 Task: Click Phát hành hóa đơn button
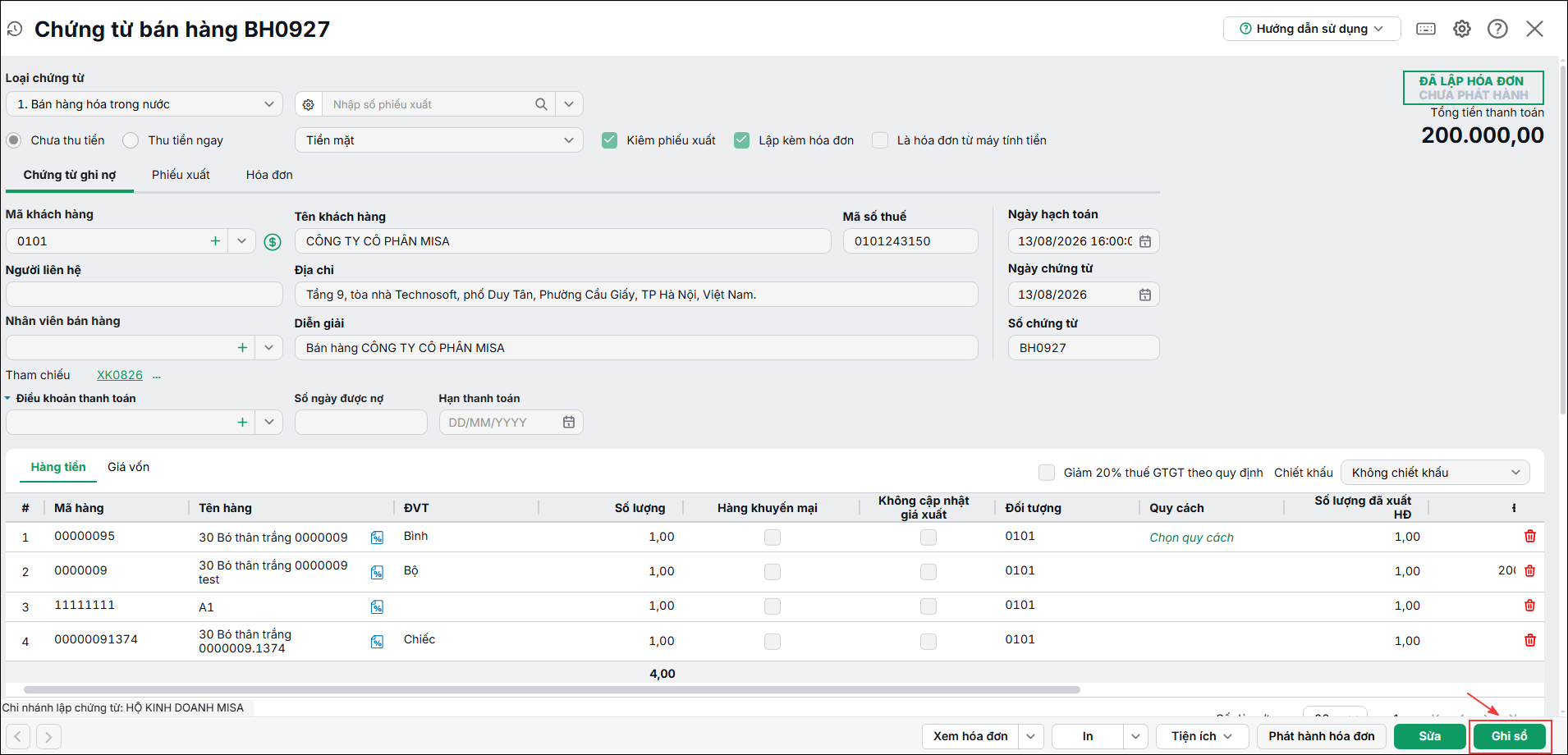pyautogui.click(x=1322, y=736)
